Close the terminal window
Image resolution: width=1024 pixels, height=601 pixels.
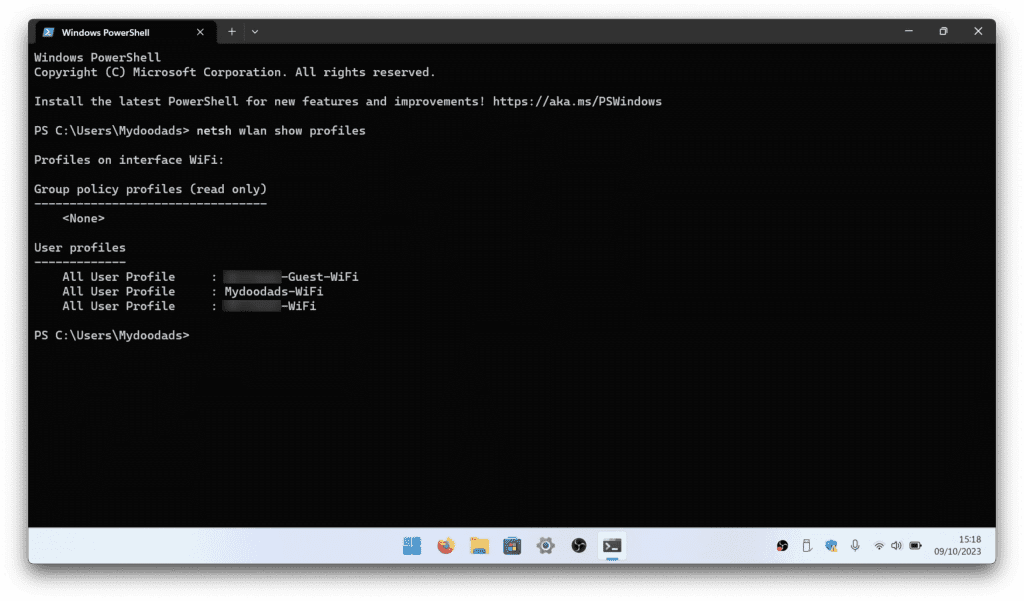pos(978,31)
